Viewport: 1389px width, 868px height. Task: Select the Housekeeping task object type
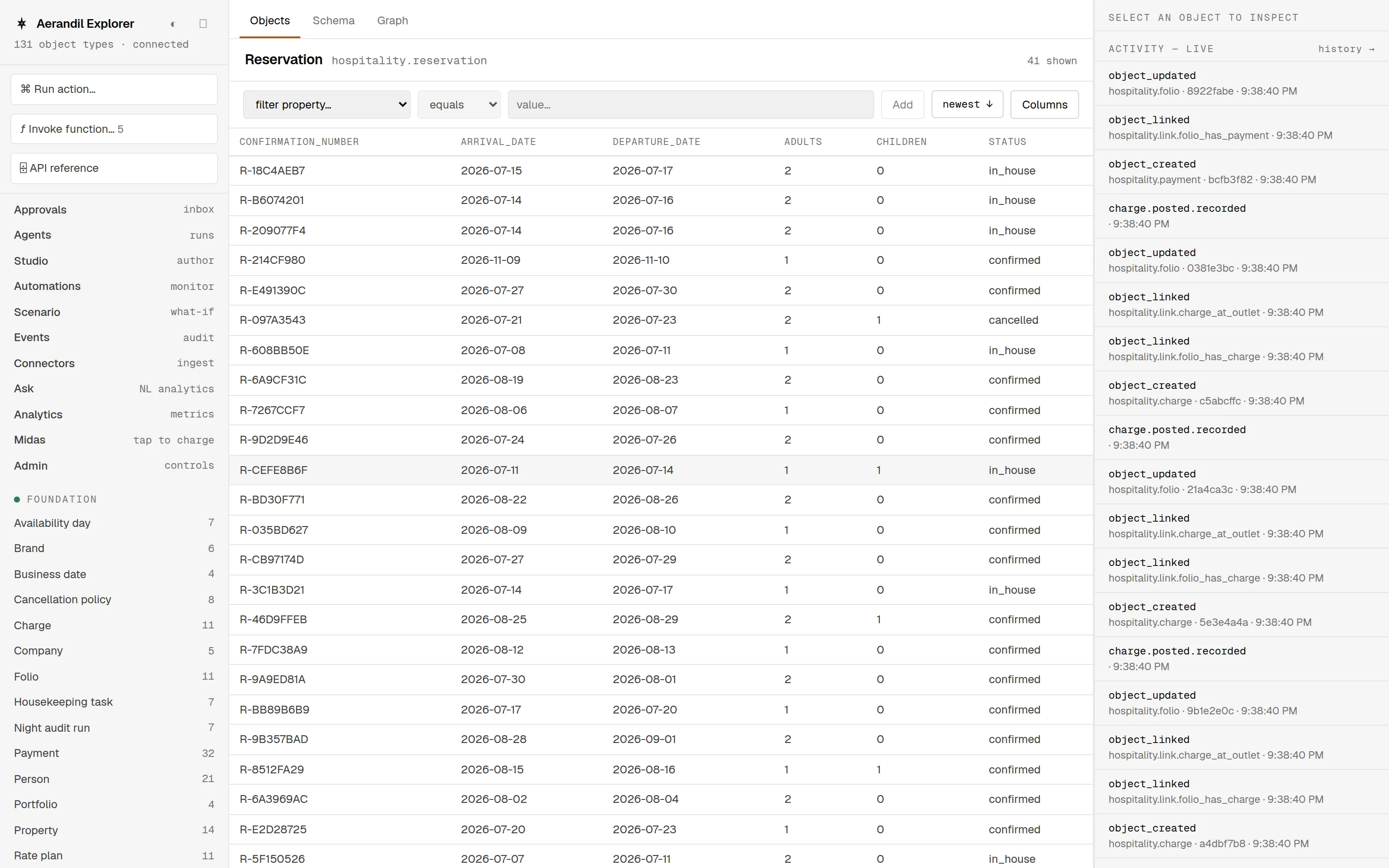pyautogui.click(x=114, y=702)
